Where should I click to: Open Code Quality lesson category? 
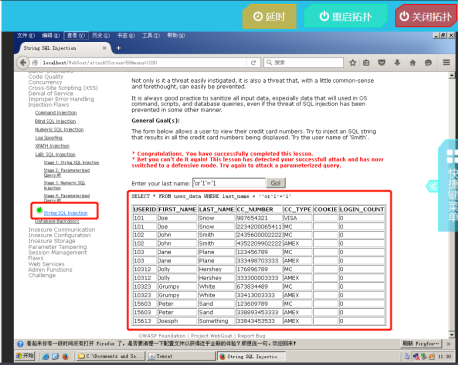(x=46, y=77)
